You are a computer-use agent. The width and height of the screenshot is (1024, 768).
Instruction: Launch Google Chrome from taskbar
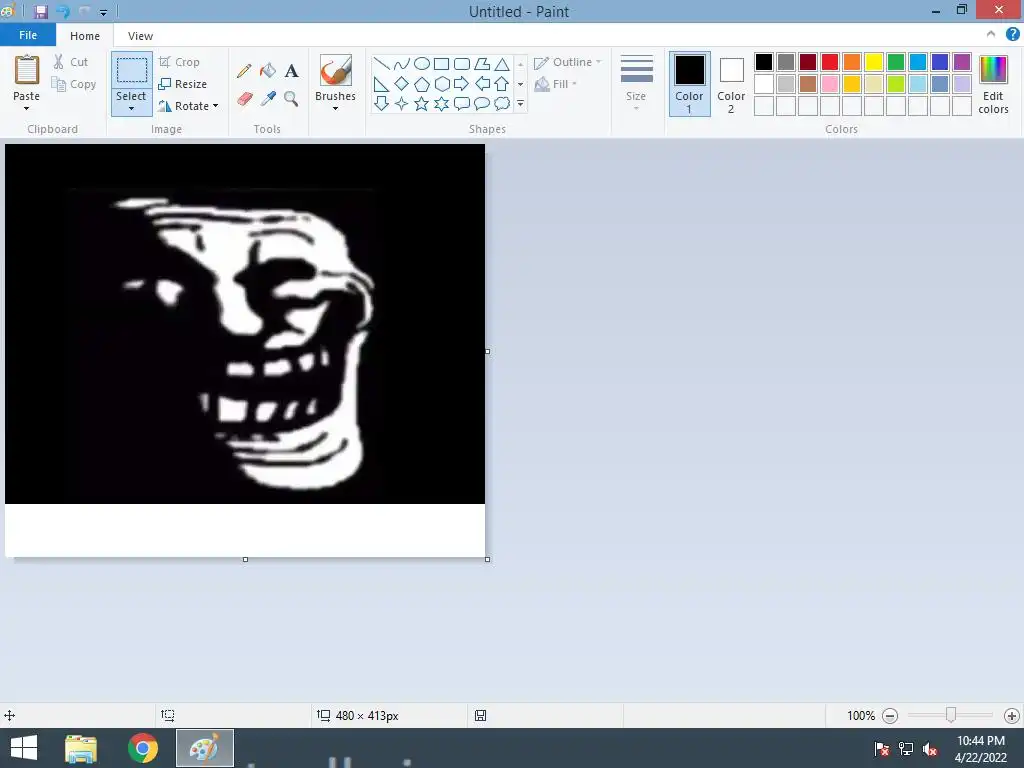(x=142, y=748)
